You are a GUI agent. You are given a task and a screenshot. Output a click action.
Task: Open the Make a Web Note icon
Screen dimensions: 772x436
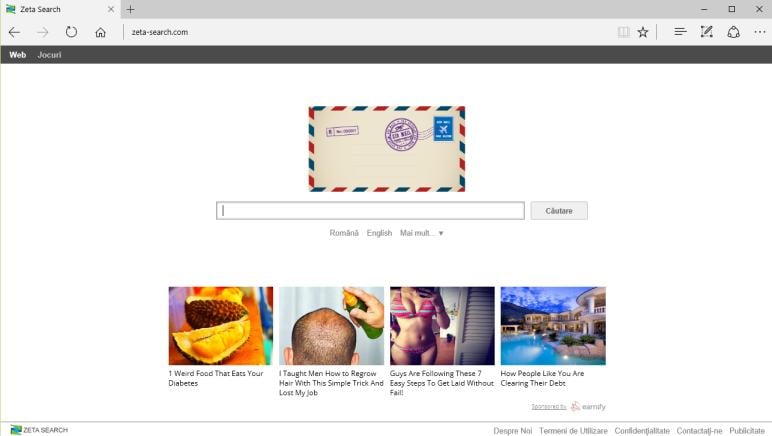click(x=707, y=32)
